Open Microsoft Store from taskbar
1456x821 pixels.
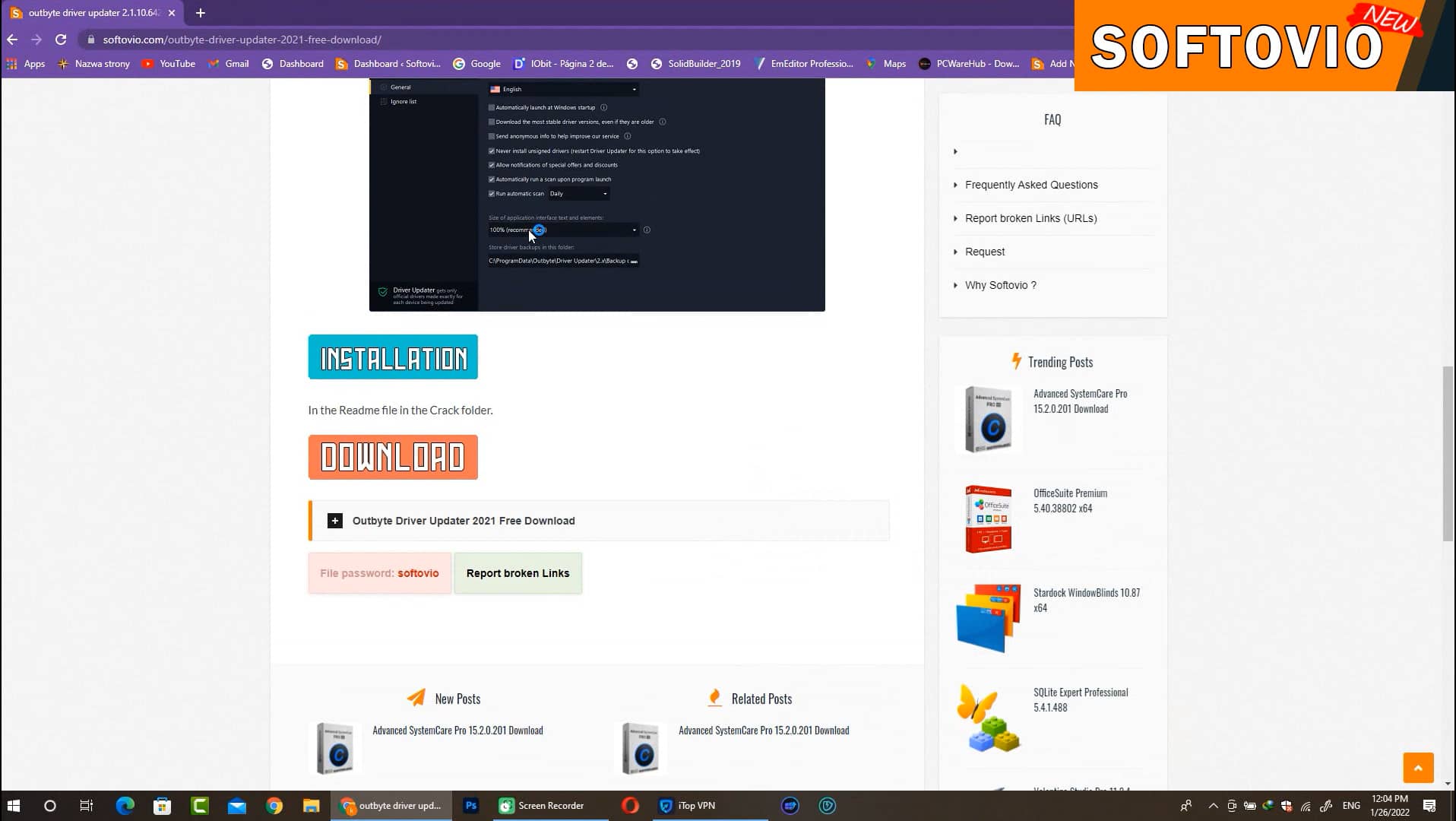point(162,806)
